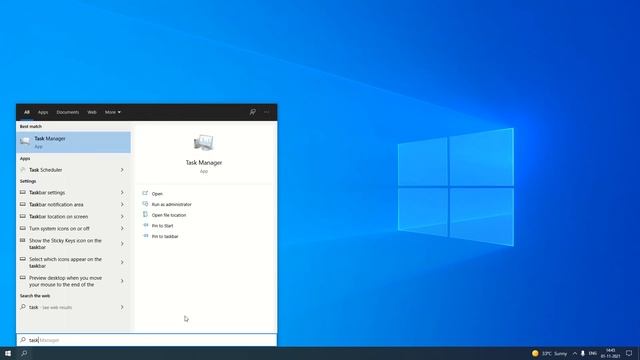Select the Taskbar settings result text

(47, 192)
